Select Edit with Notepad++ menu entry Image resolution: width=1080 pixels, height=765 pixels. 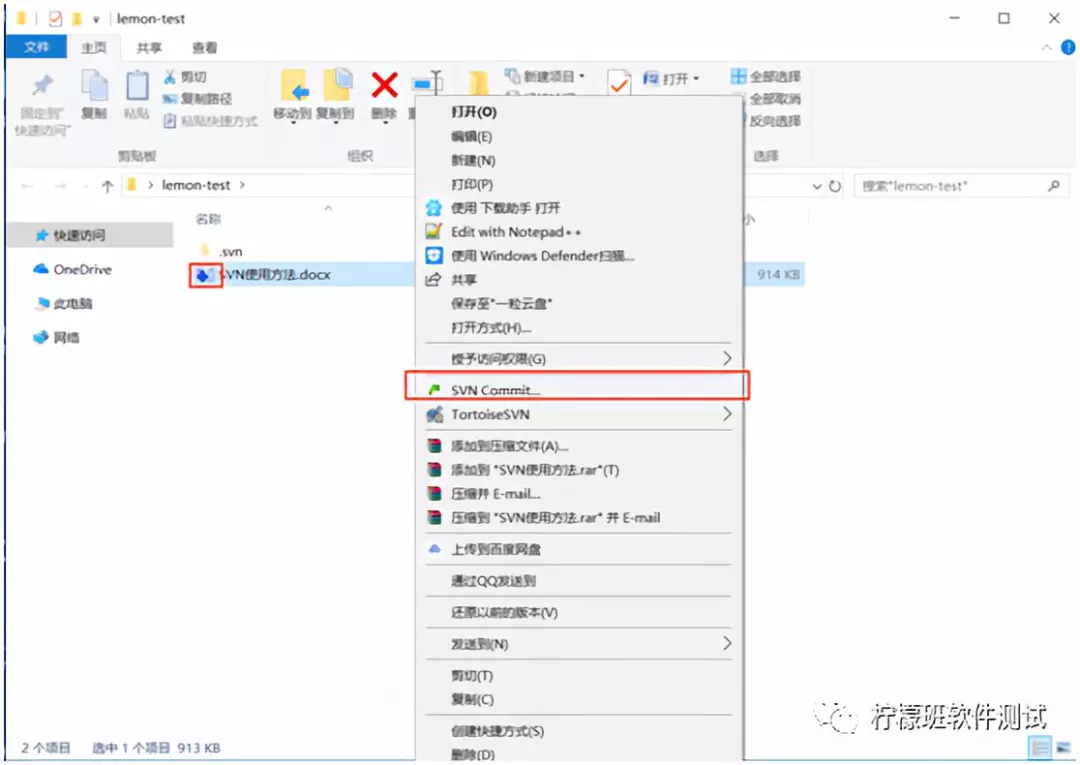579,232
